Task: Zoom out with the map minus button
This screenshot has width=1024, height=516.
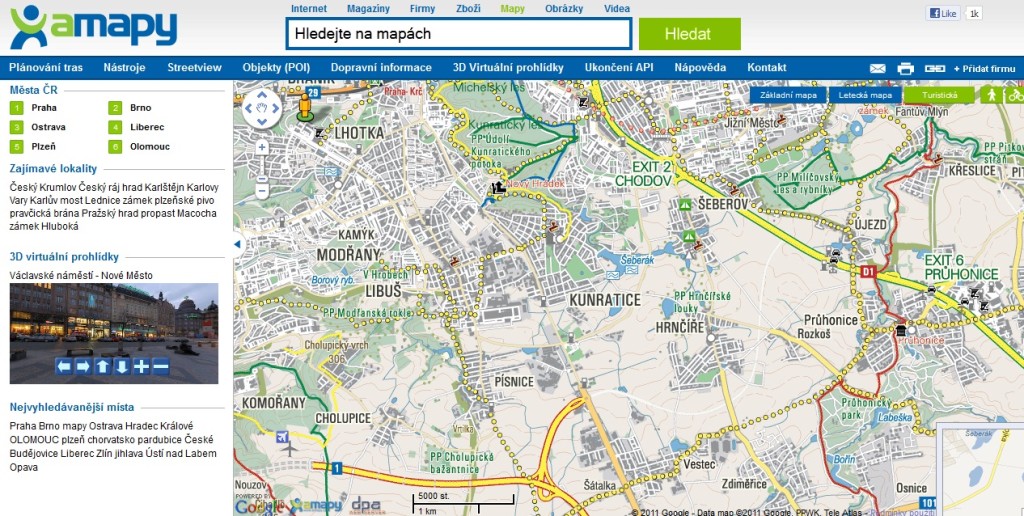Action: (262, 192)
